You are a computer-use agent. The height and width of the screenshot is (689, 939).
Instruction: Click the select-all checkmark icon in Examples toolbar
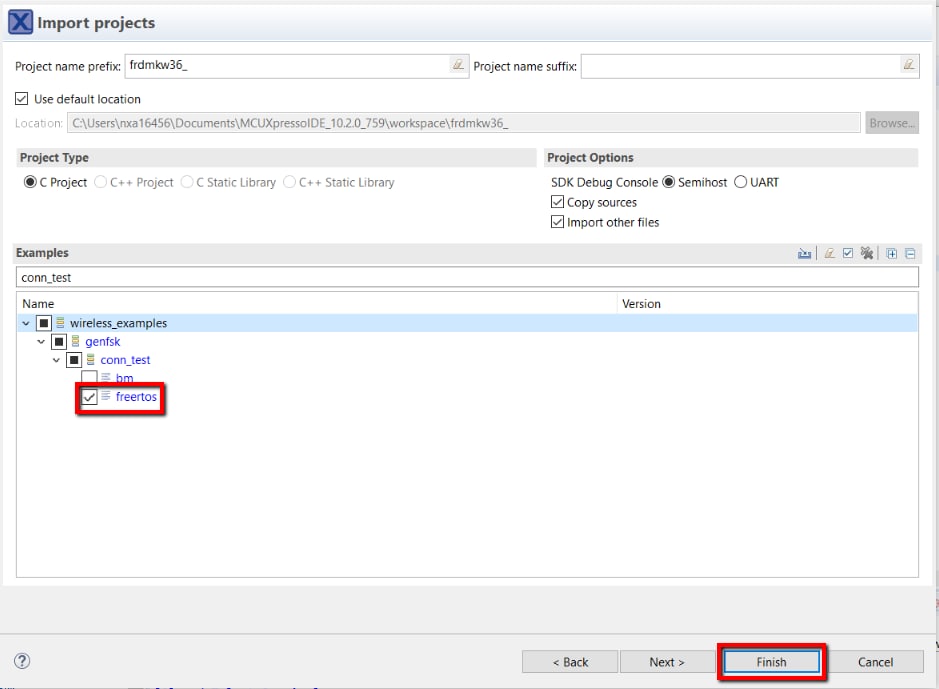[x=848, y=254]
